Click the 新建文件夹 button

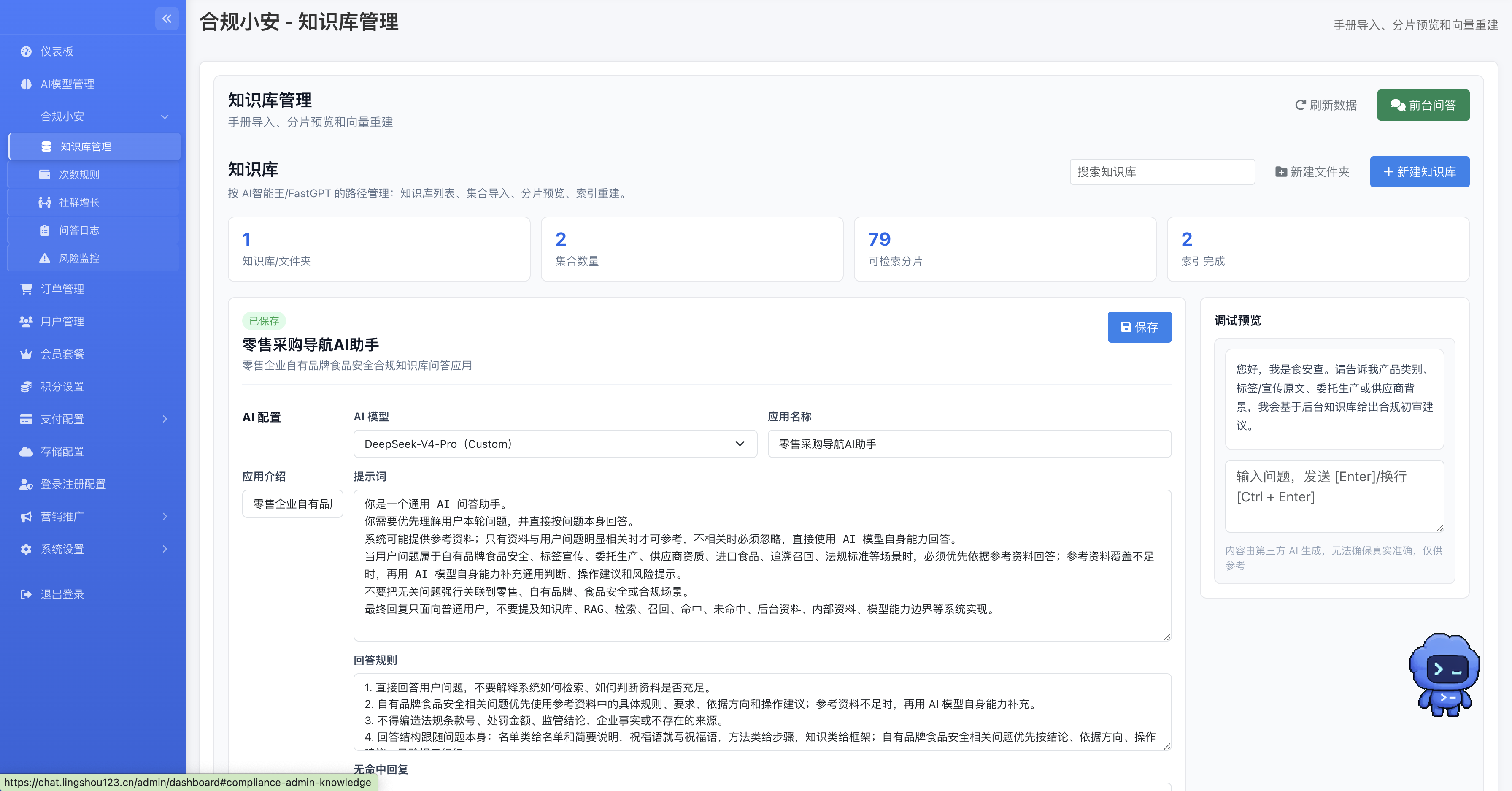tap(1312, 172)
